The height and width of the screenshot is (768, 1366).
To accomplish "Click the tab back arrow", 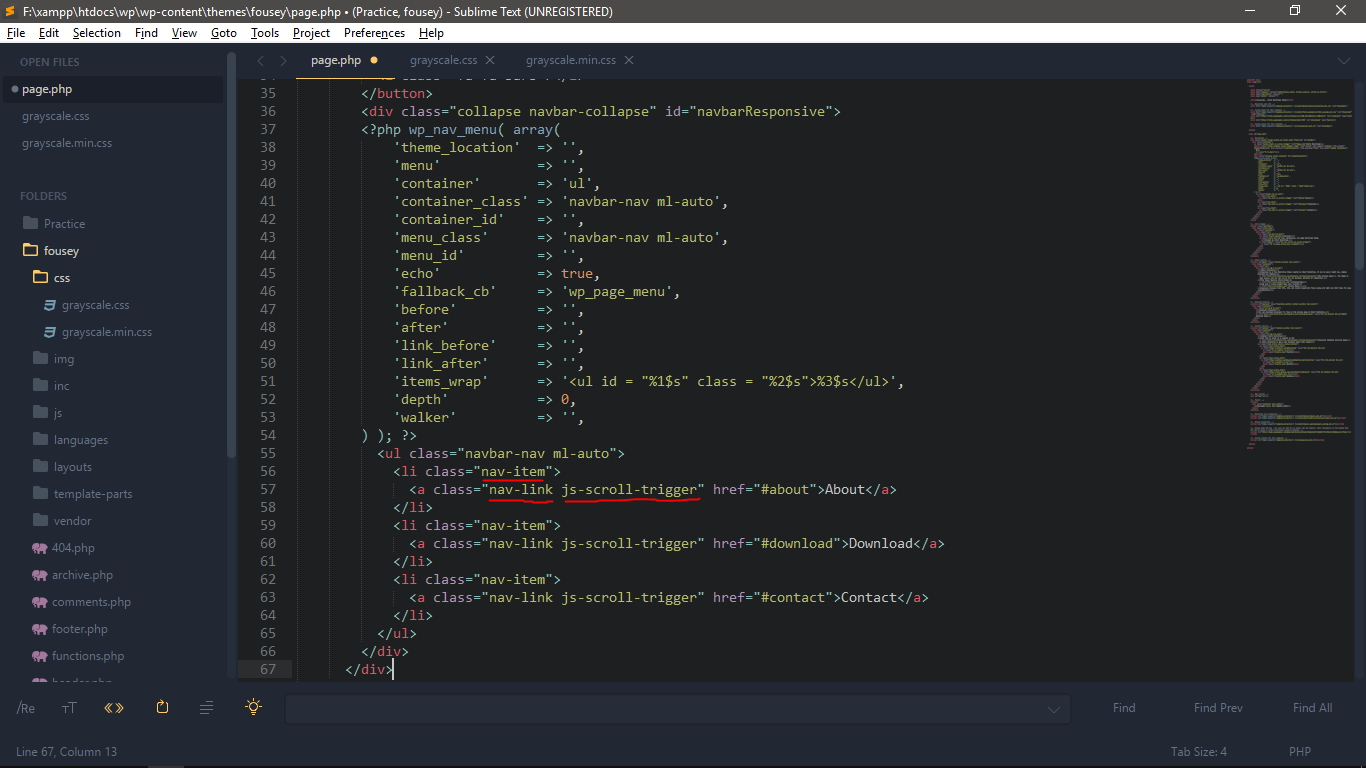I will tap(261, 61).
